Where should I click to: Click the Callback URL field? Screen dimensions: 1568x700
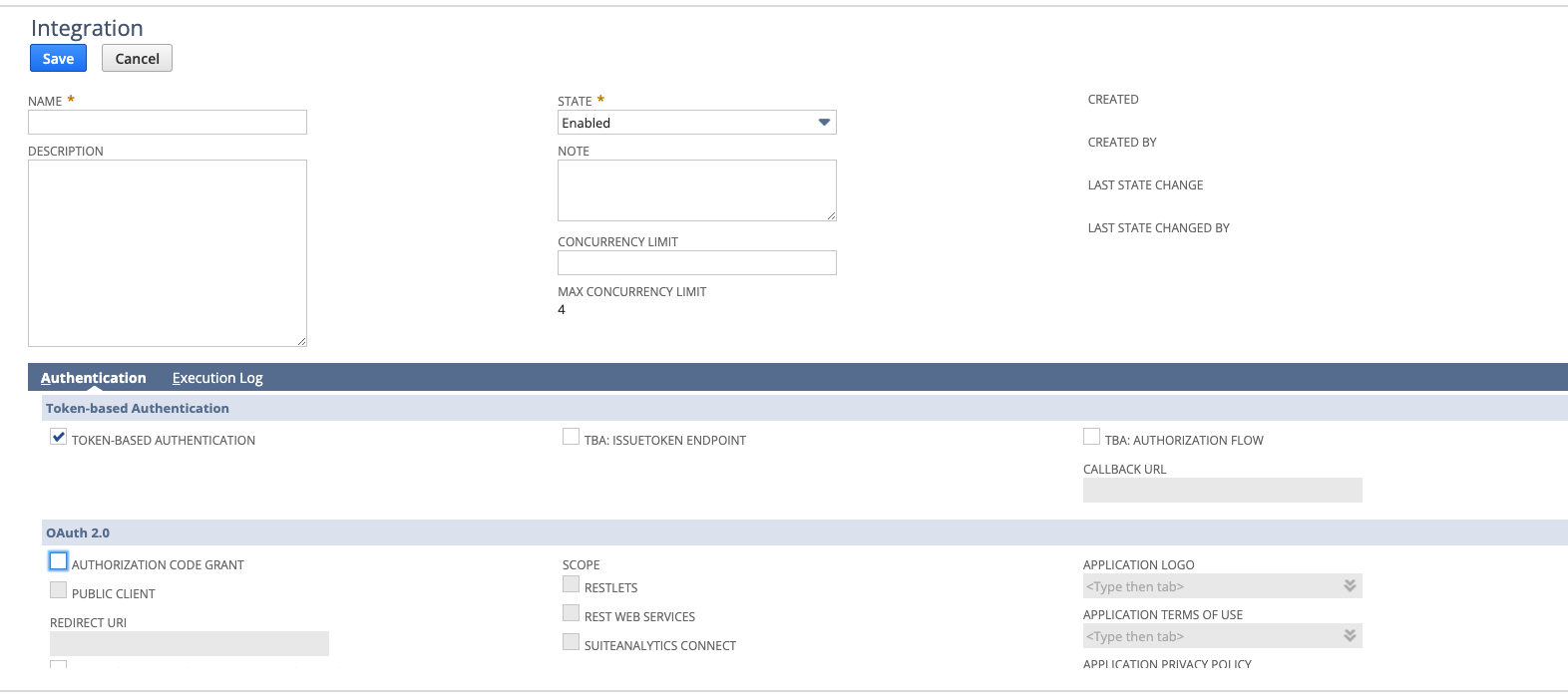pyautogui.click(x=1222, y=491)
